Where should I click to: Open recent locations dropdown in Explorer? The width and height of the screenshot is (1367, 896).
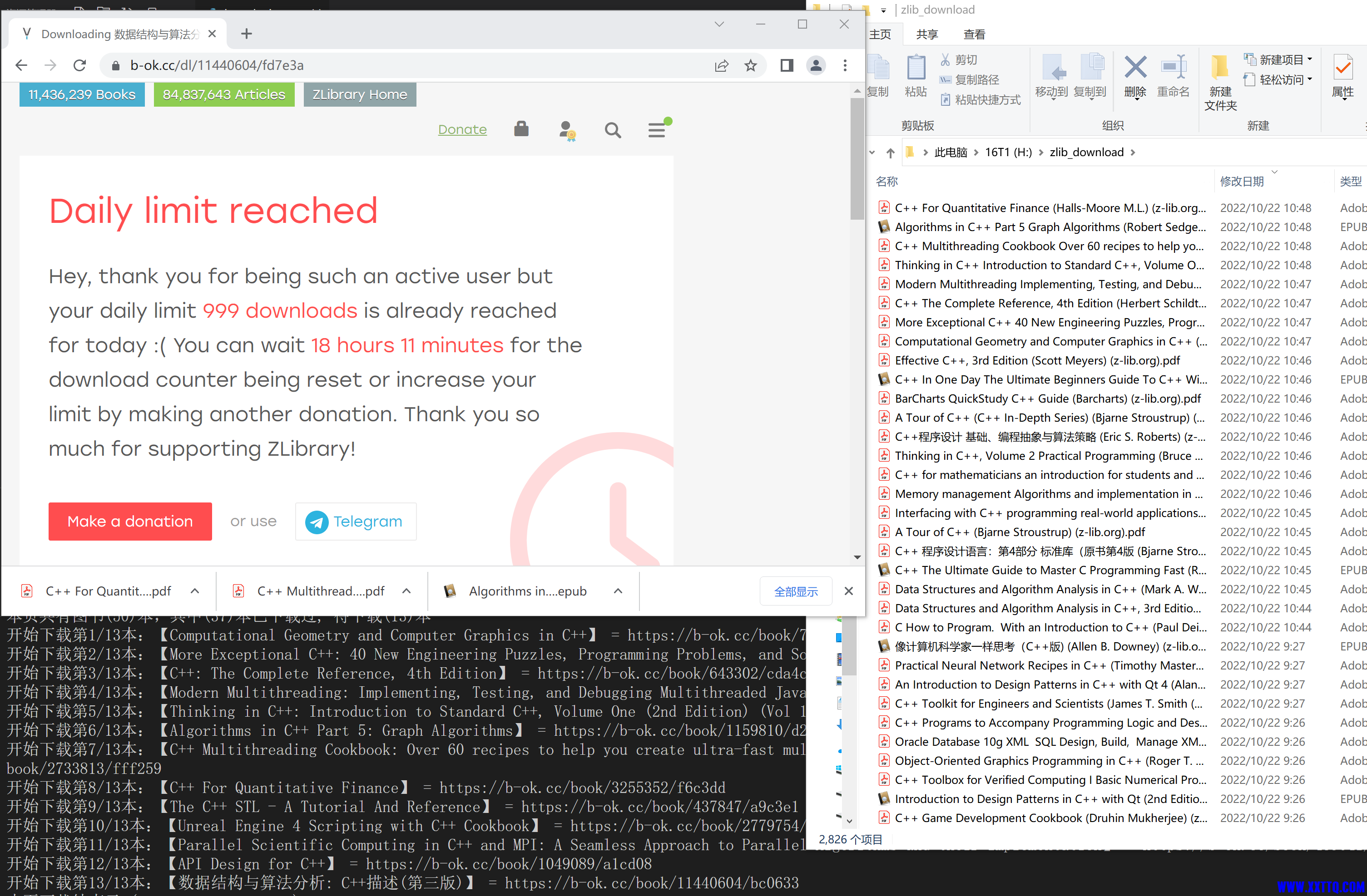pyautogui.click(x=872, y=153)
